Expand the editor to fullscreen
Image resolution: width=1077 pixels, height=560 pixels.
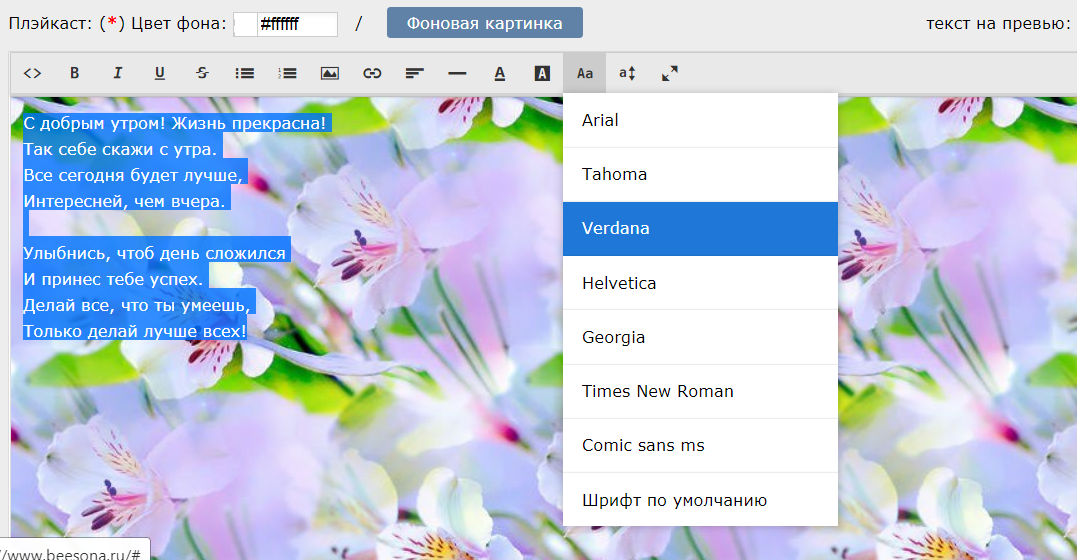tap(670, 73)
